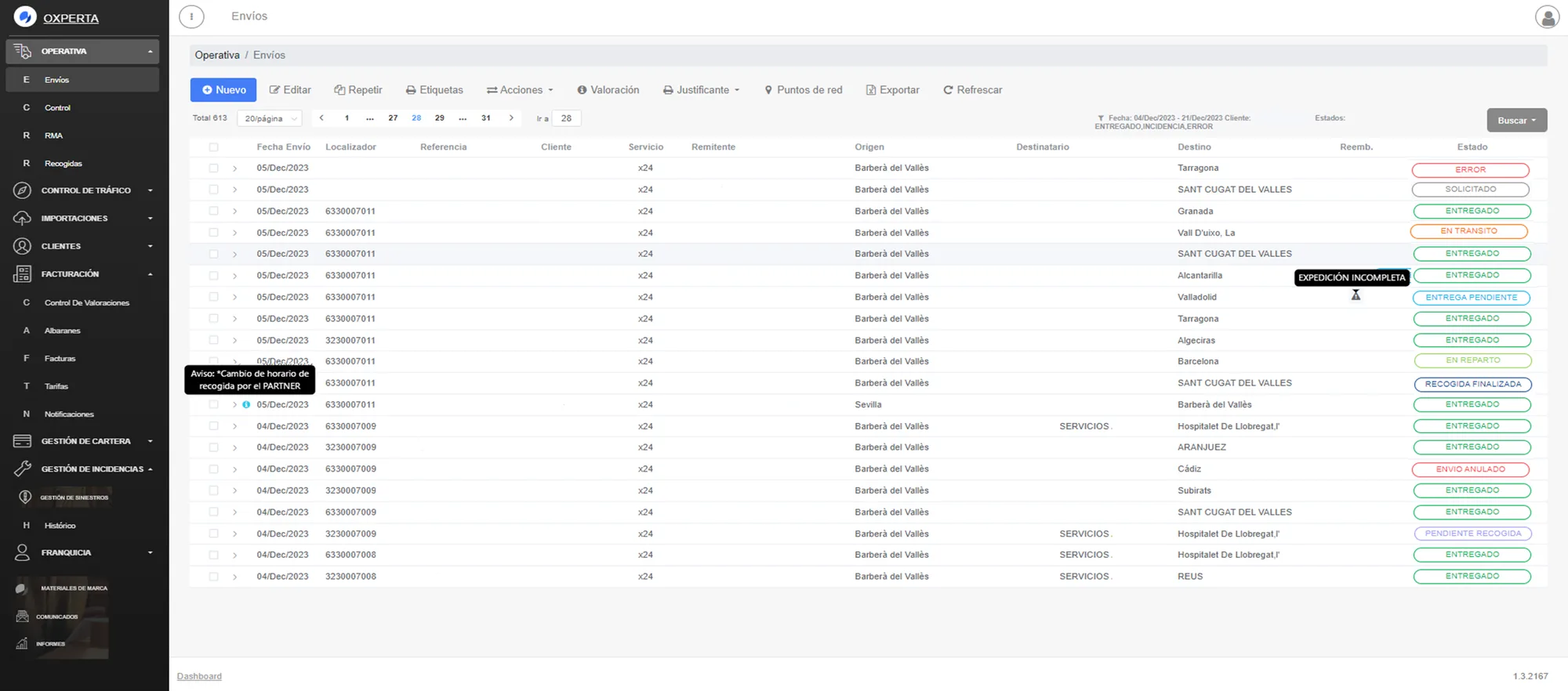The image size is (1568, 691).
Task: Open the Dashboard link at page bottom
Action: (199, 676)
